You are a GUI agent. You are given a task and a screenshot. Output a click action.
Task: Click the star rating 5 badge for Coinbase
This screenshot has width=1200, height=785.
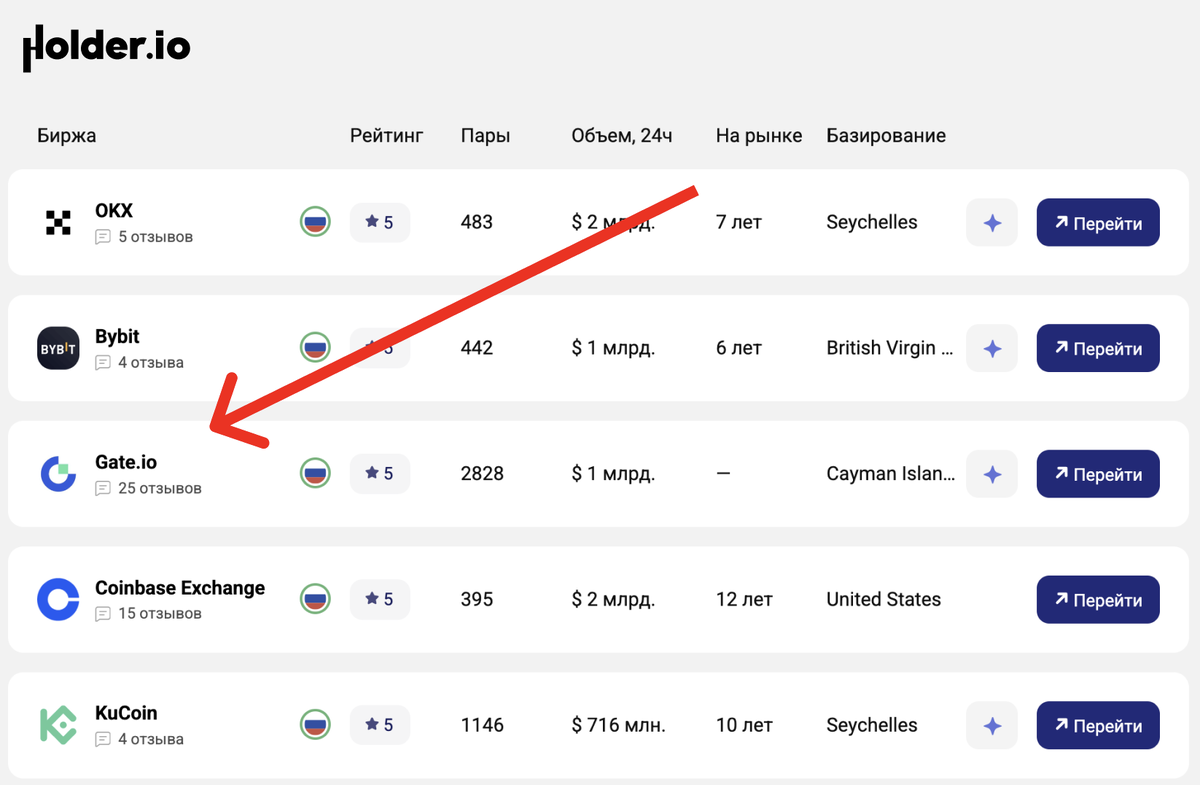(x=380, y=599)
